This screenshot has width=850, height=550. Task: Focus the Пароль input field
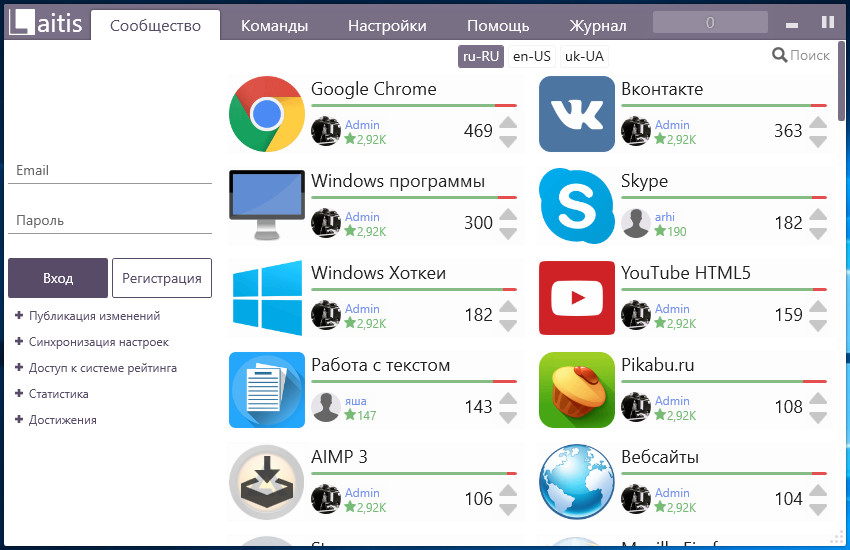[x=110, y=221]
